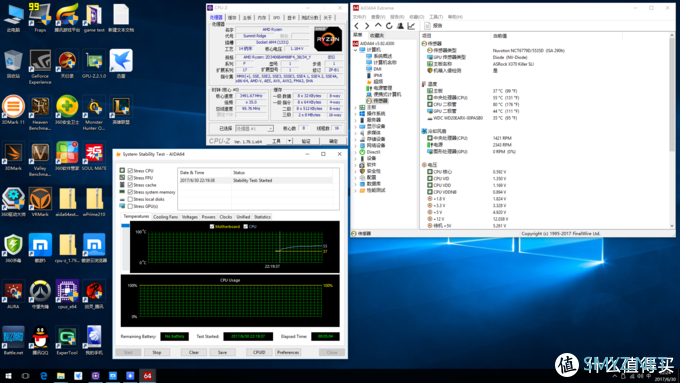Screen dimensions: 680x383
Task: Go up one level in AIDA64 toolbar
Action: (378, 26)
